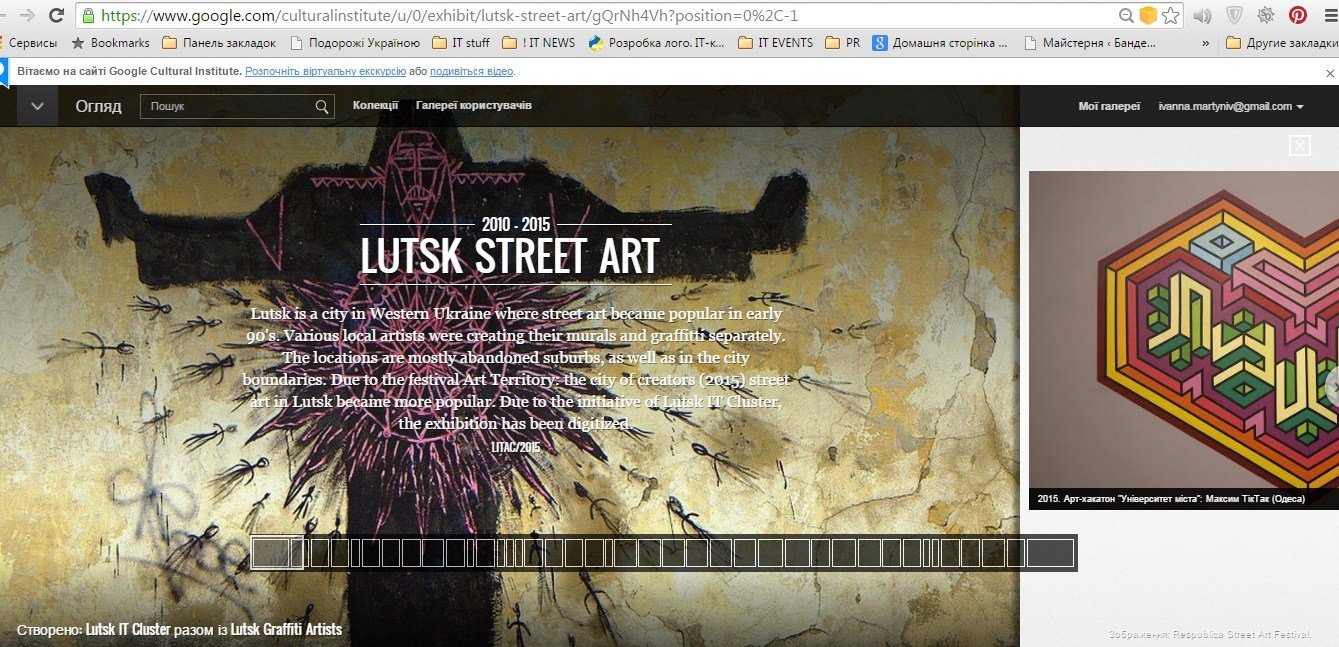Click the shield extension icon

coord(1234,16)
